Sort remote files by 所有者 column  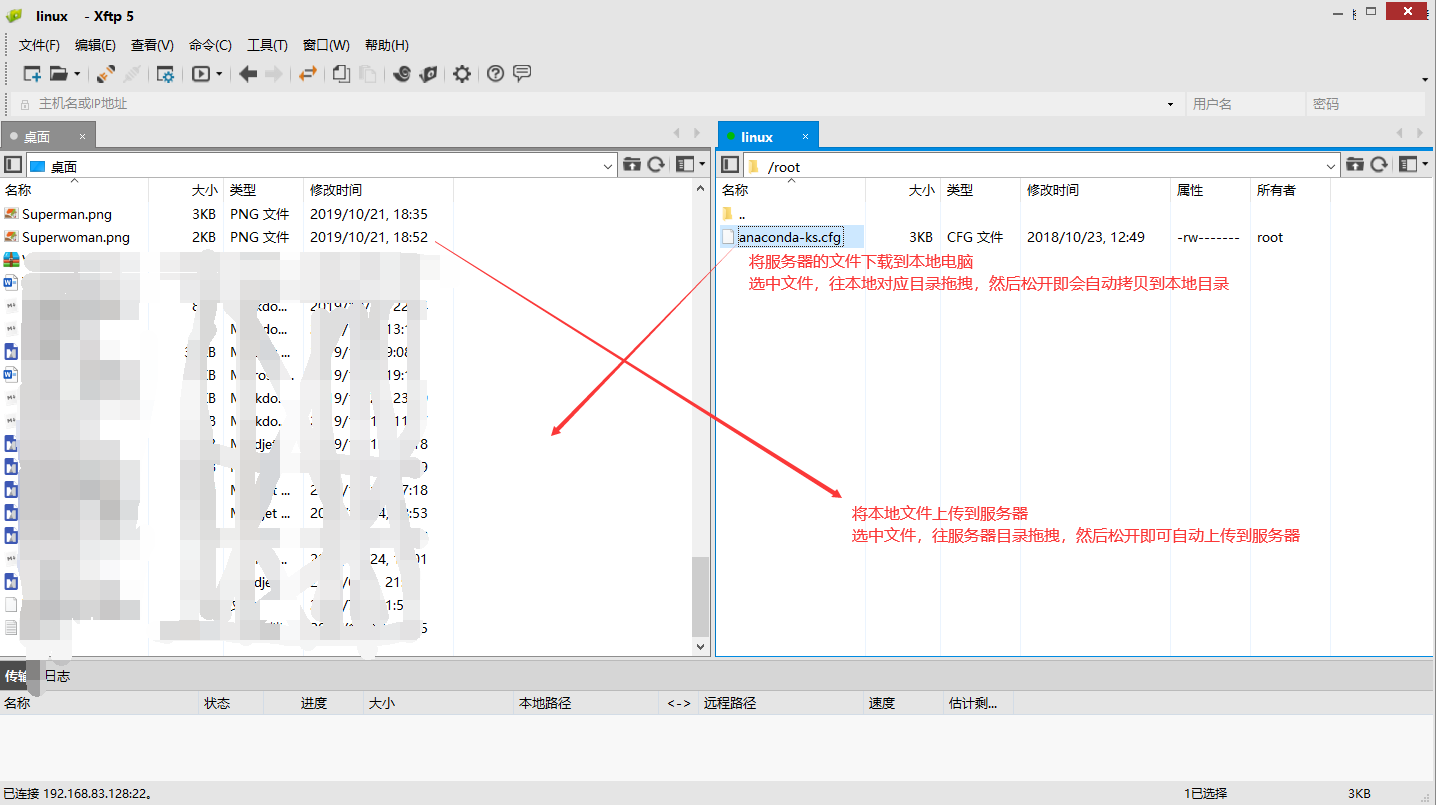1290,190
